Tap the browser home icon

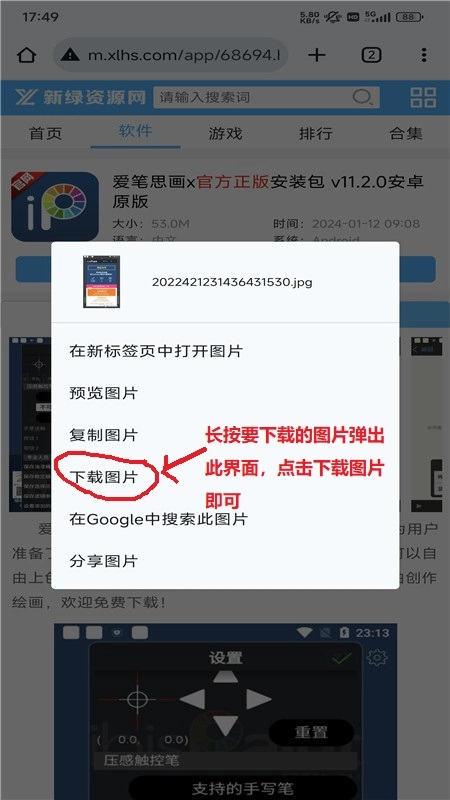(x=26, y=55)
